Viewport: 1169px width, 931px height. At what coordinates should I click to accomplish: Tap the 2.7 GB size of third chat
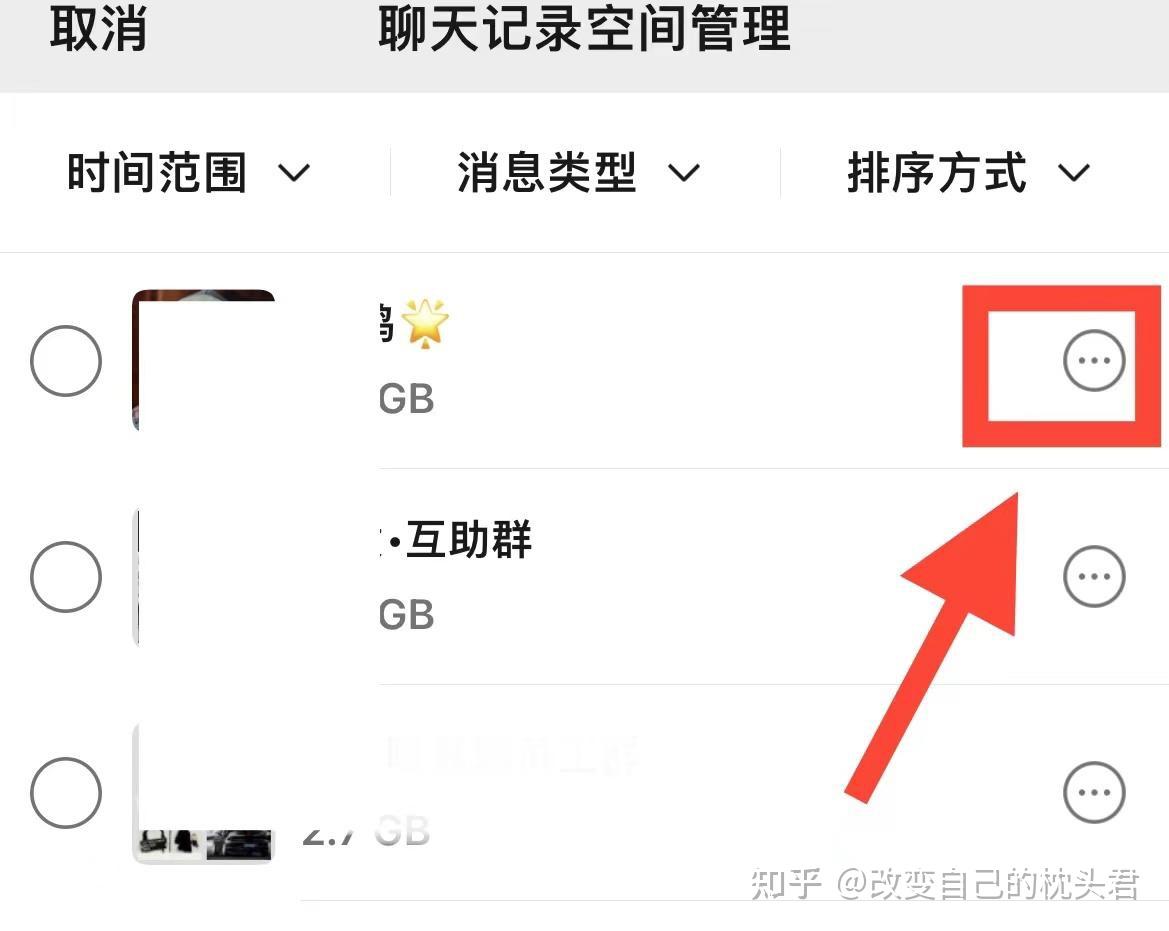click(x=366, y=830)
